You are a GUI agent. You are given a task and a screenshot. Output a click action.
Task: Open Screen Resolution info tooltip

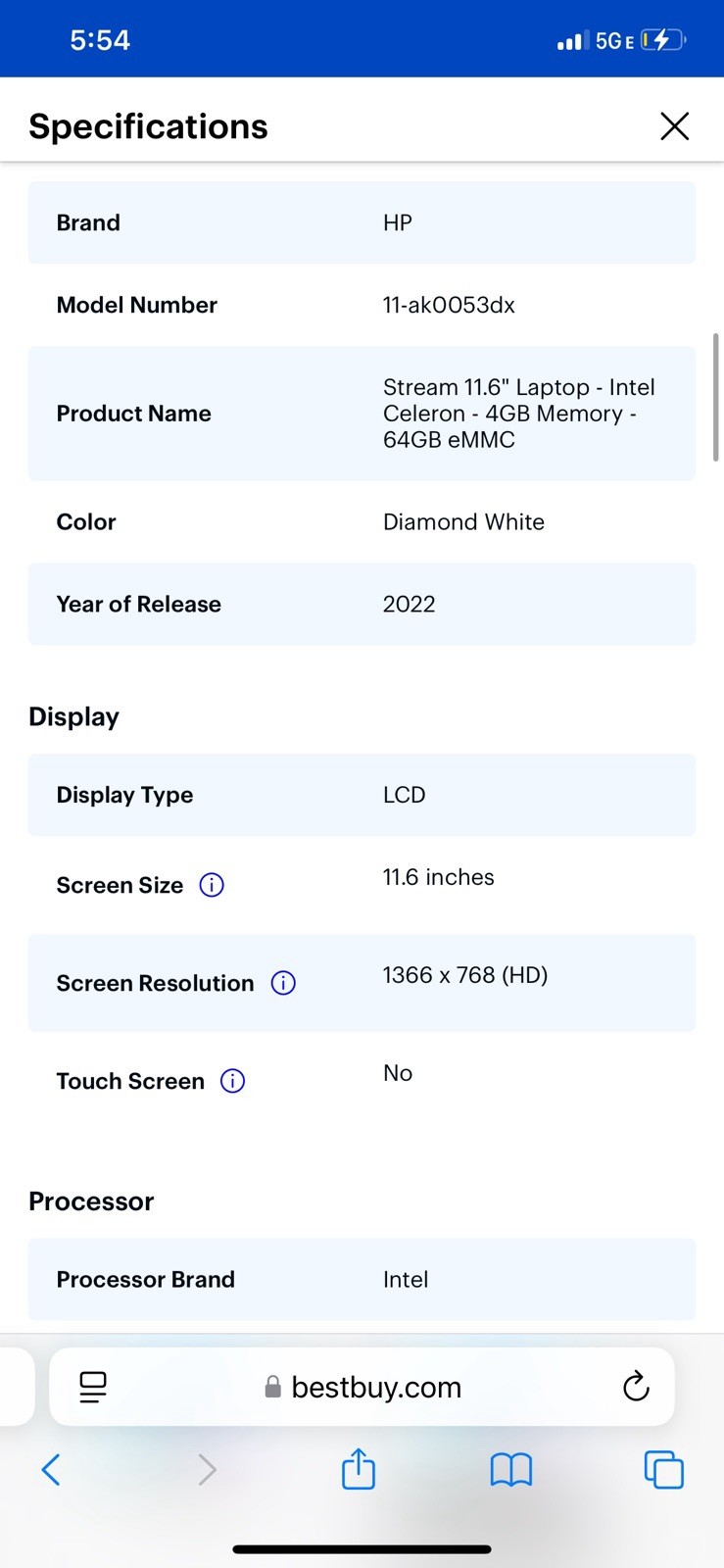pyautogui.click(x=283, y=983)
